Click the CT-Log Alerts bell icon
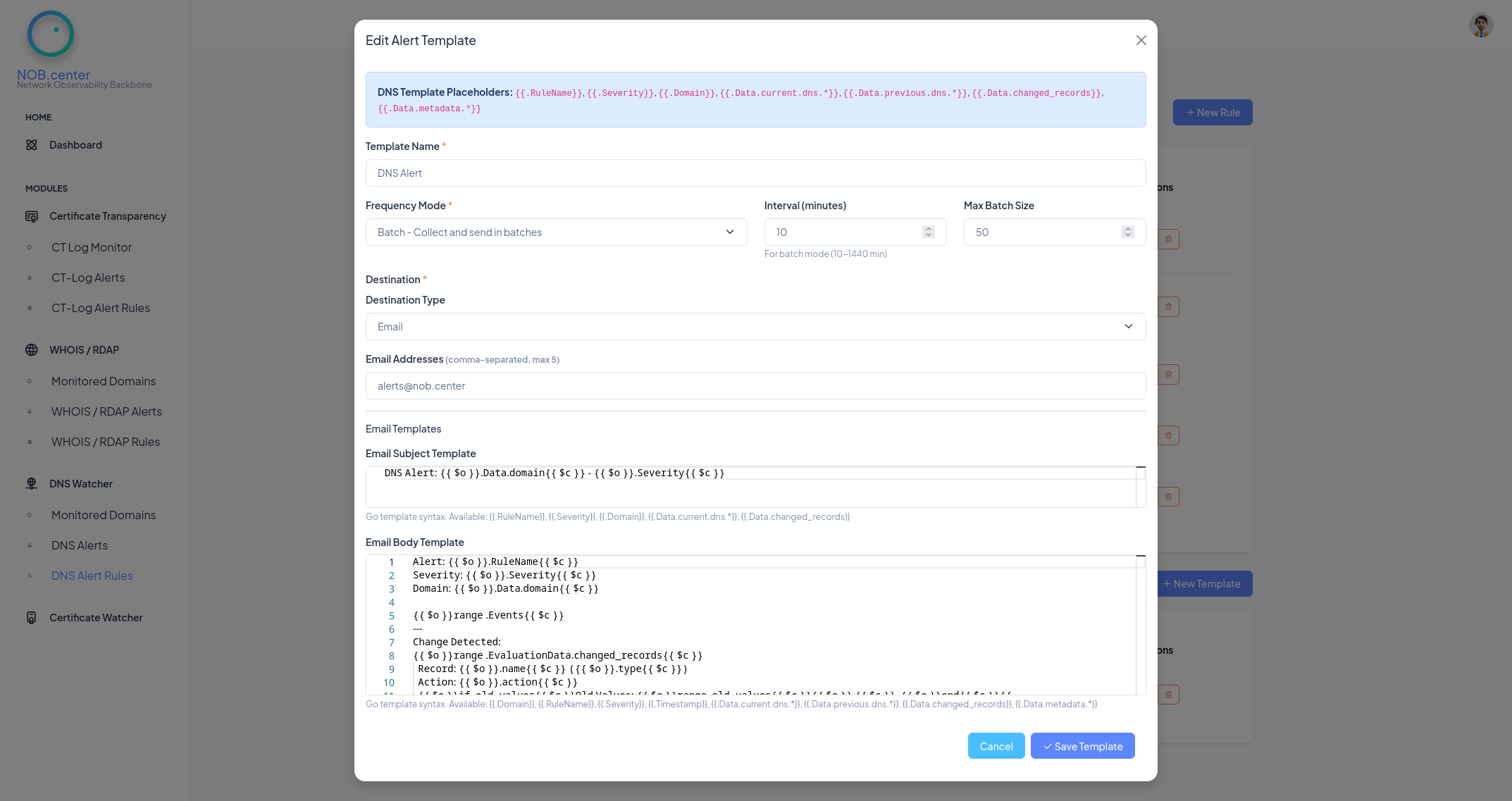 29,278
